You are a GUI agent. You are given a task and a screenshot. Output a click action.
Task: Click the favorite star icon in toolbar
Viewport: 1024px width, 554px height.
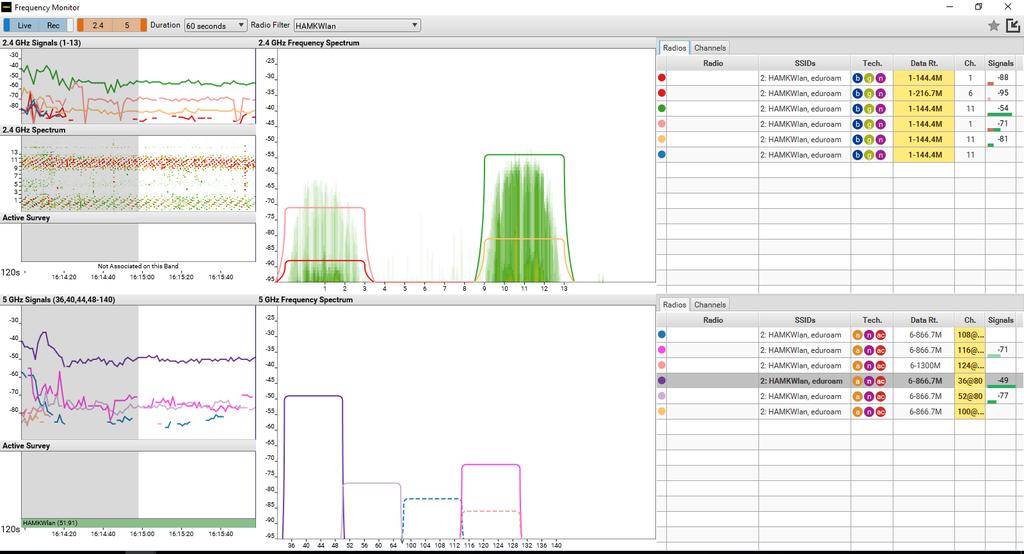point(993,25)
